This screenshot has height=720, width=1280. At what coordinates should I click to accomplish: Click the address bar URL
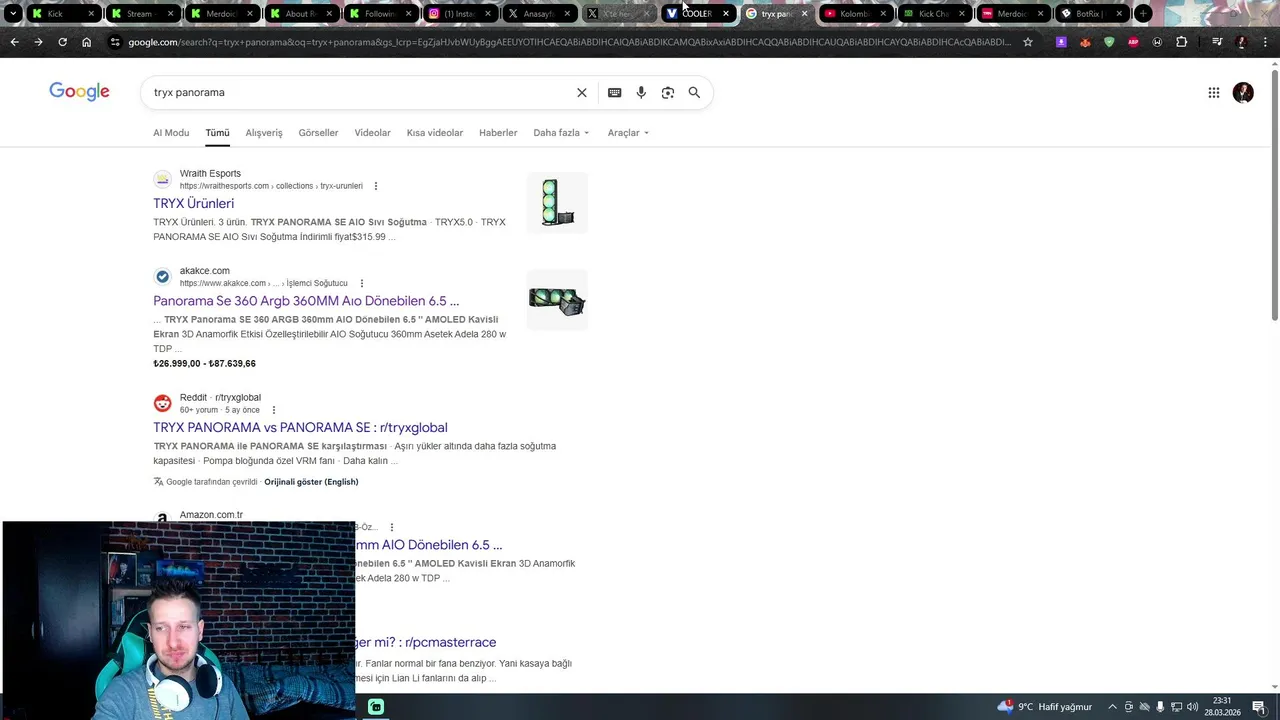click(x=569, y=42)
